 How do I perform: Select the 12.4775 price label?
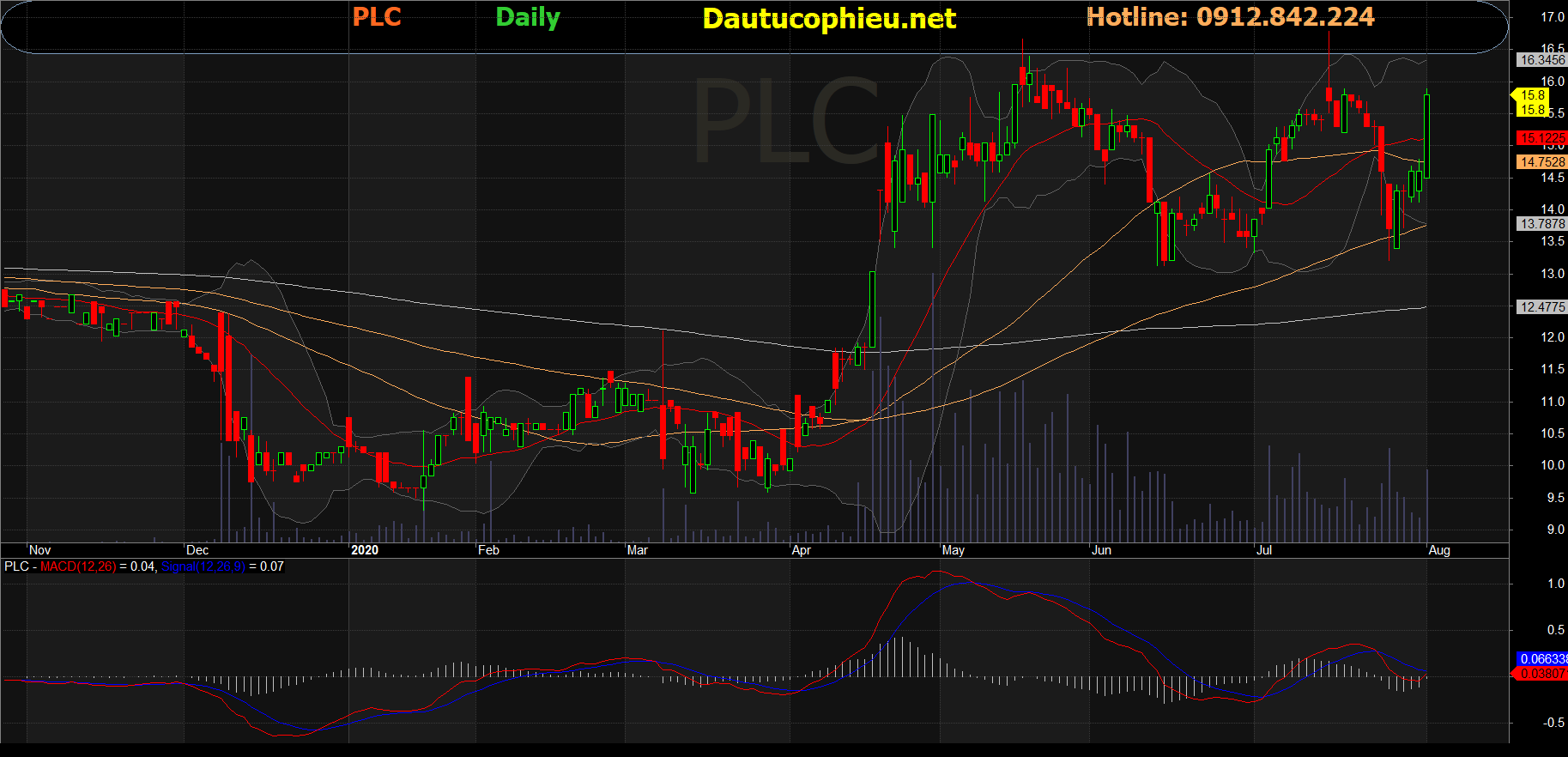[1542, 307]
